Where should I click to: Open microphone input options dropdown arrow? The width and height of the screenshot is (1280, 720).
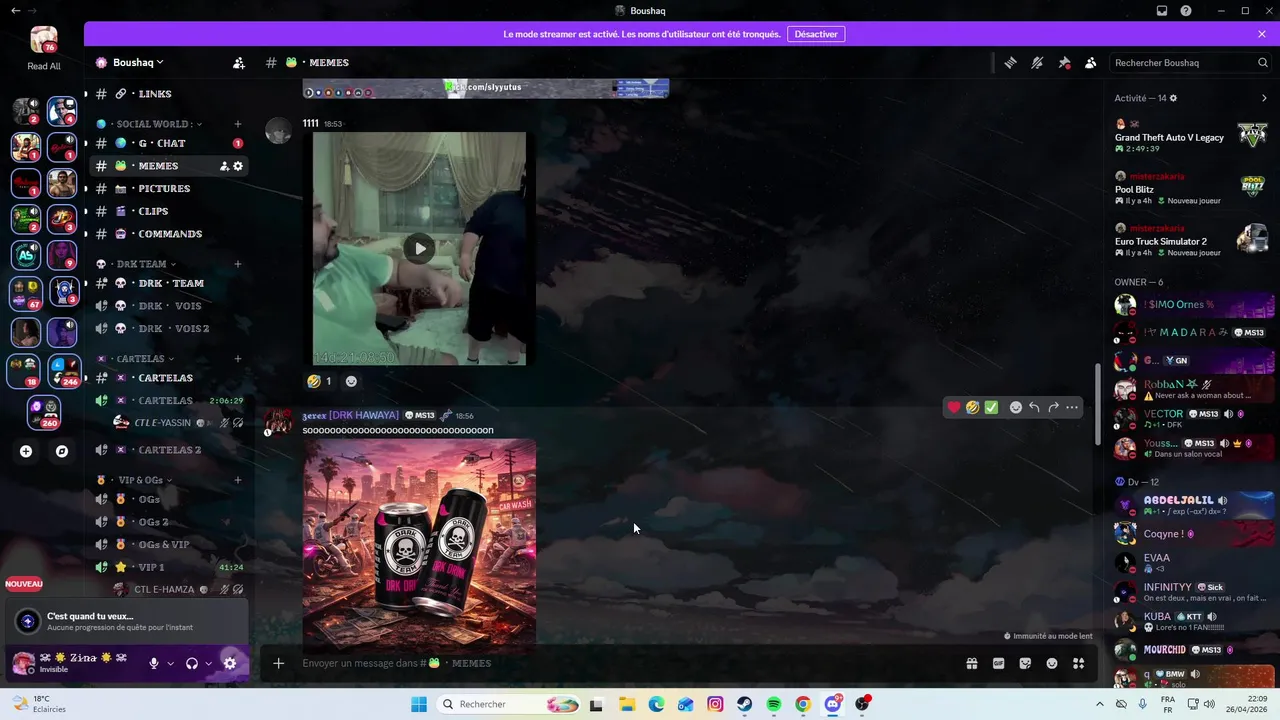(170, 663)
